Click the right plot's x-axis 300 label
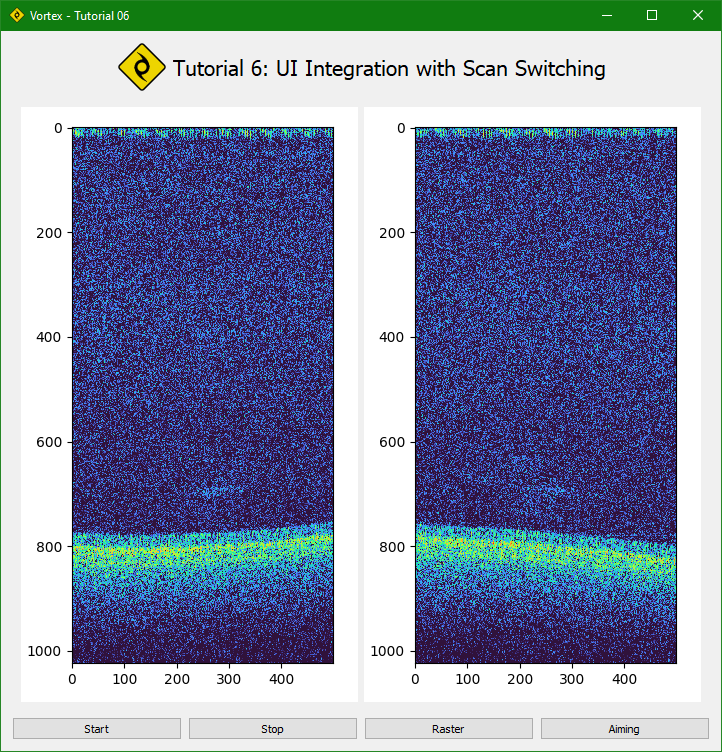This screenshot has width=722, height=752. click(x=572, y=679)
